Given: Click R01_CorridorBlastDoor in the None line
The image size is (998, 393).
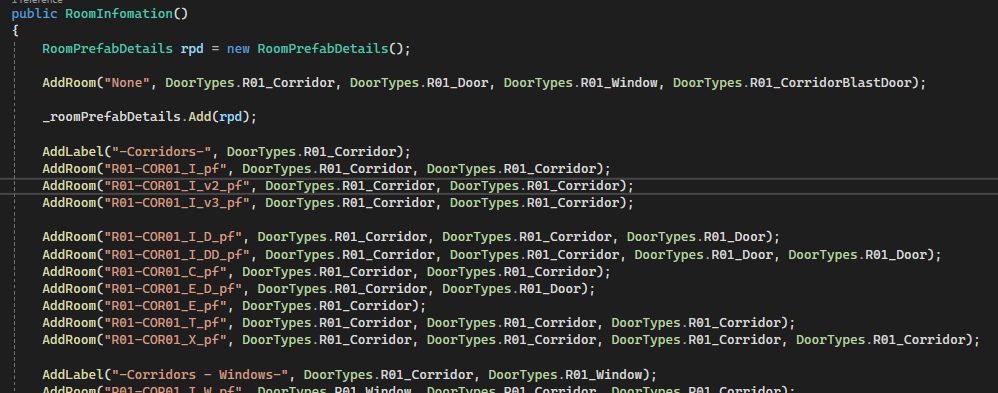Looking at the screenshot, I should click(831, 83).
